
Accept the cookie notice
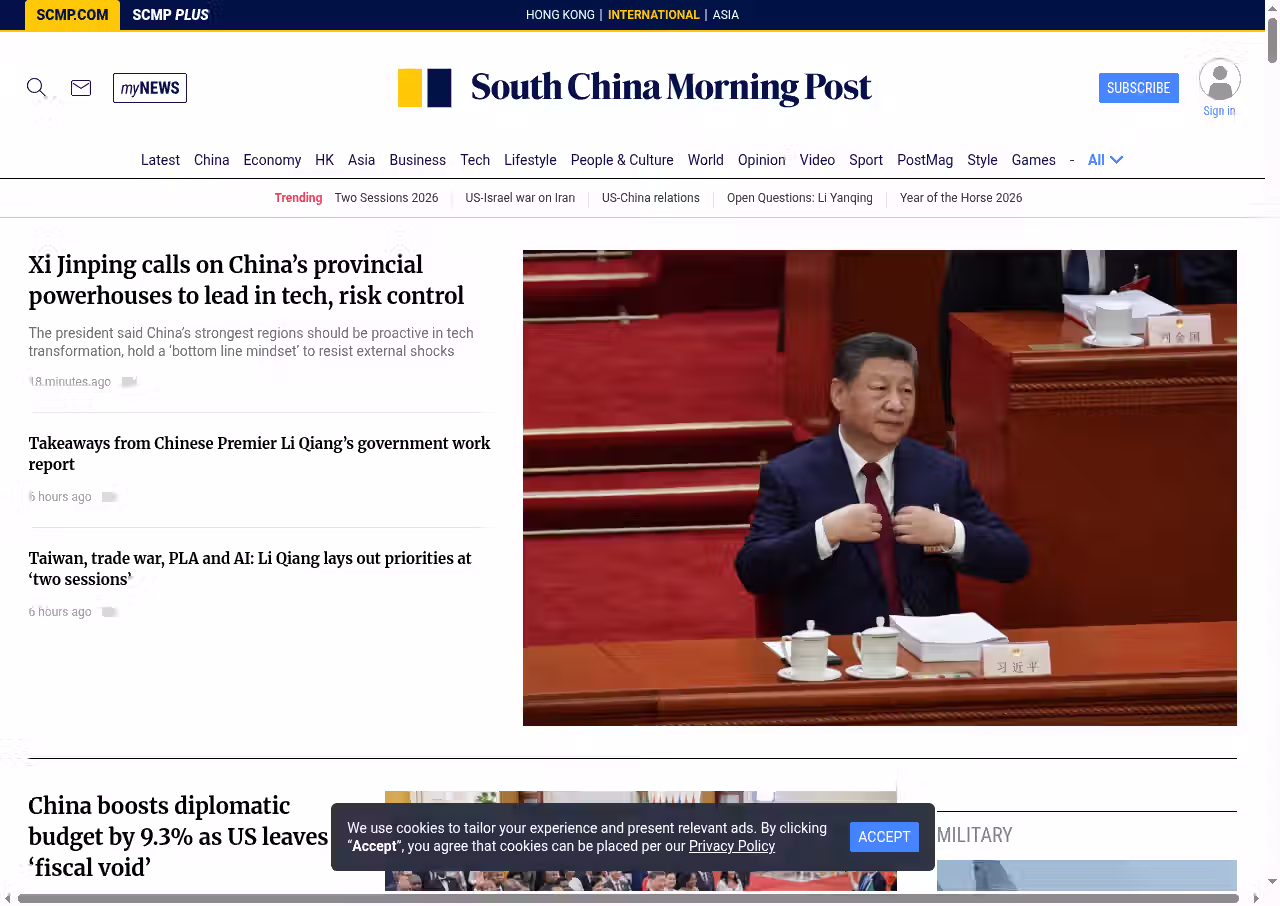(x=884, y=837)
